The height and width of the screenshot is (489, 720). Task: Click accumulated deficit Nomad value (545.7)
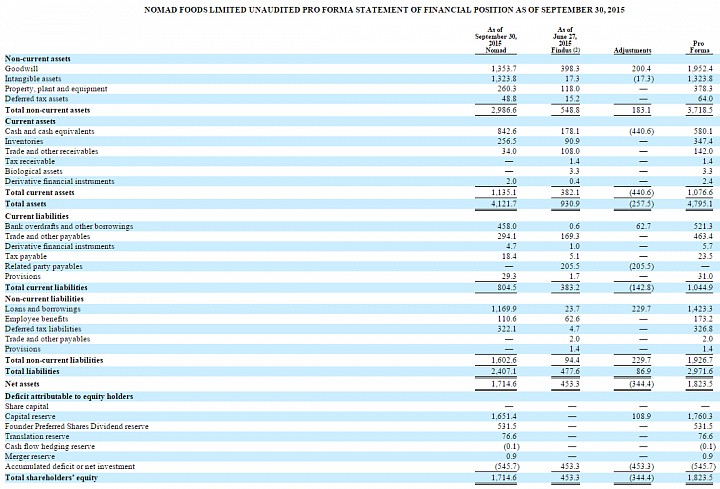pyautogui.click(x=506, y=467)
